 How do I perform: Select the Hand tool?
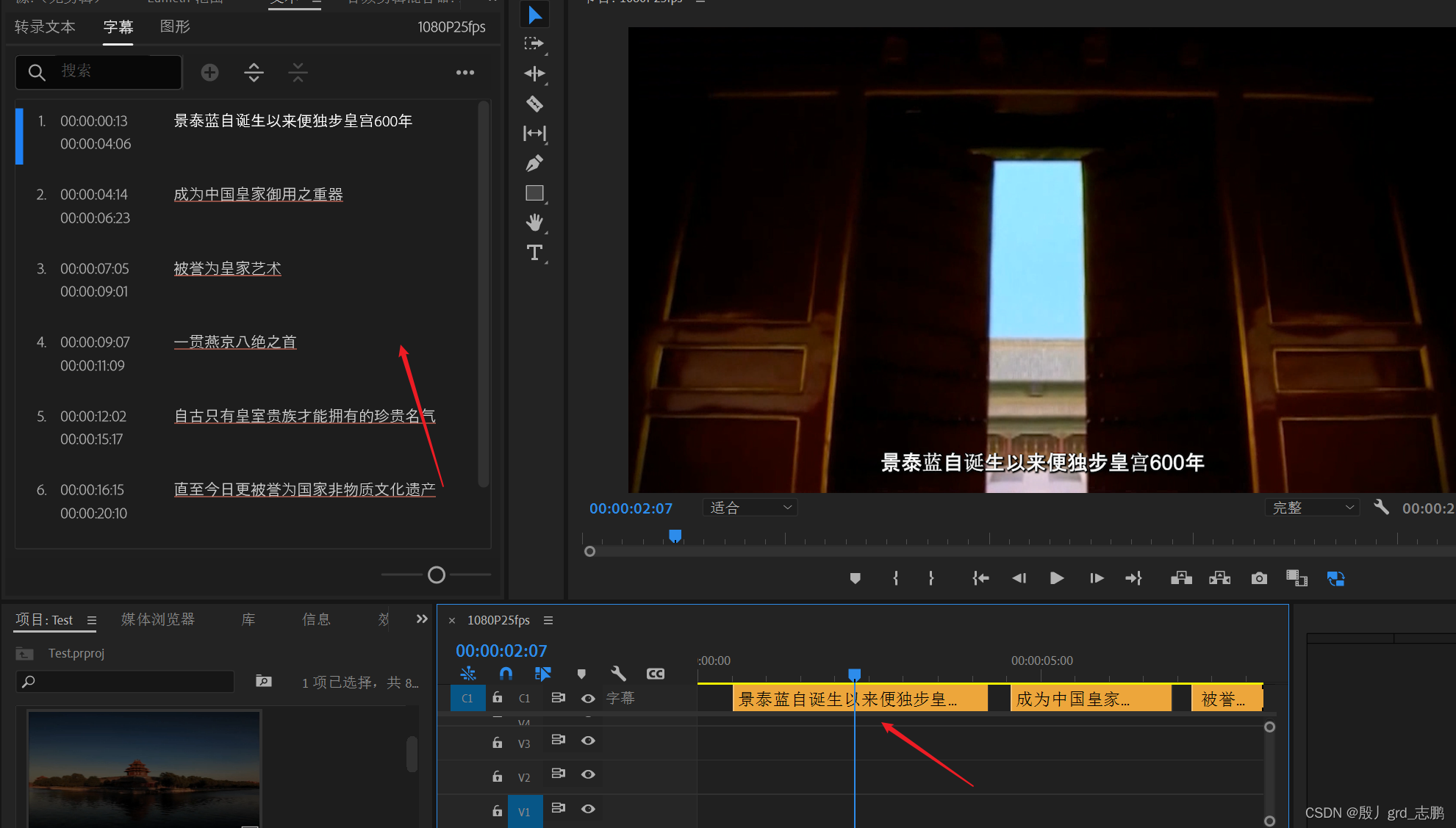pyautogui.click(x=534, y=222)
